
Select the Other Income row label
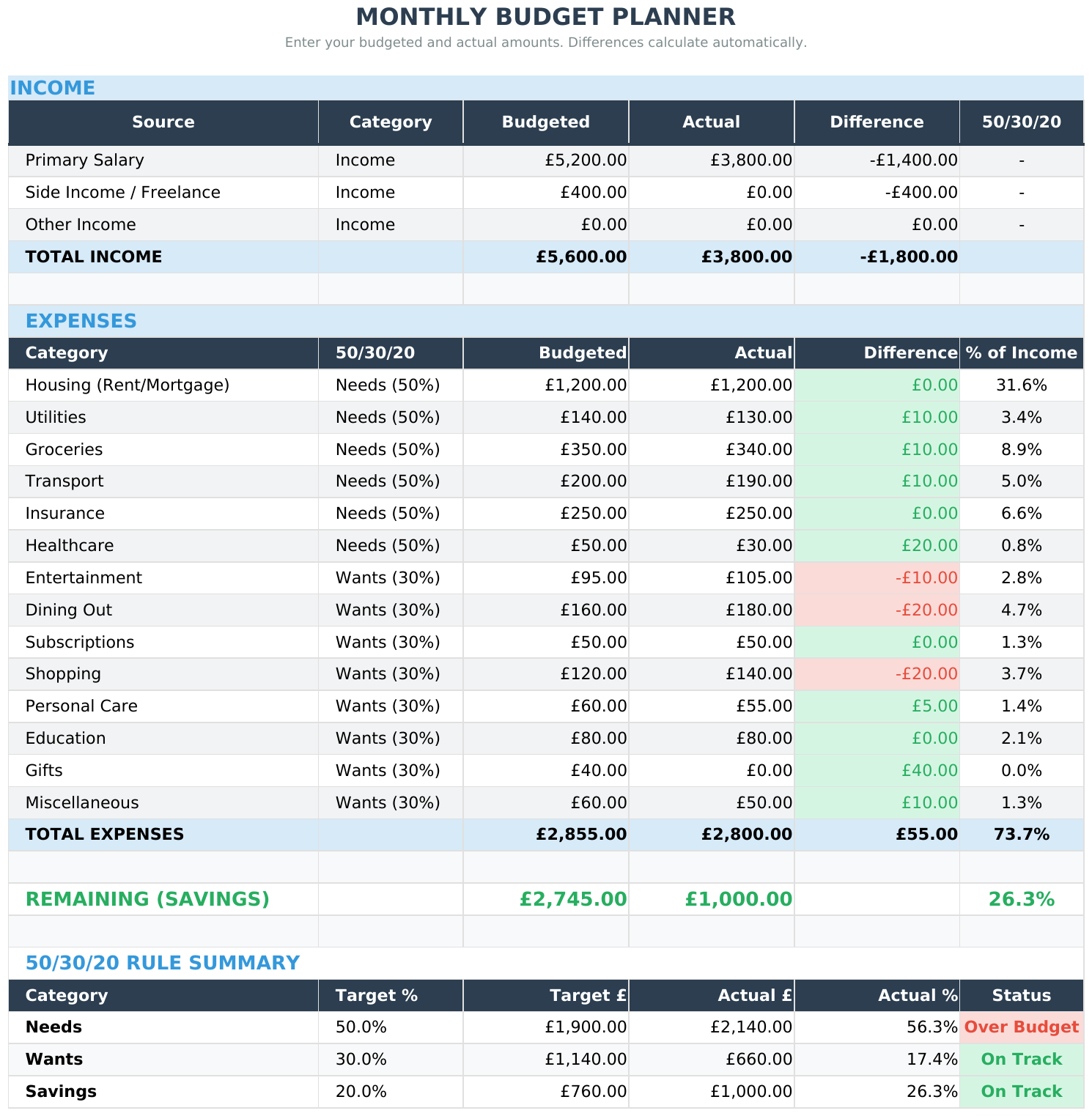tap(163, 225)
